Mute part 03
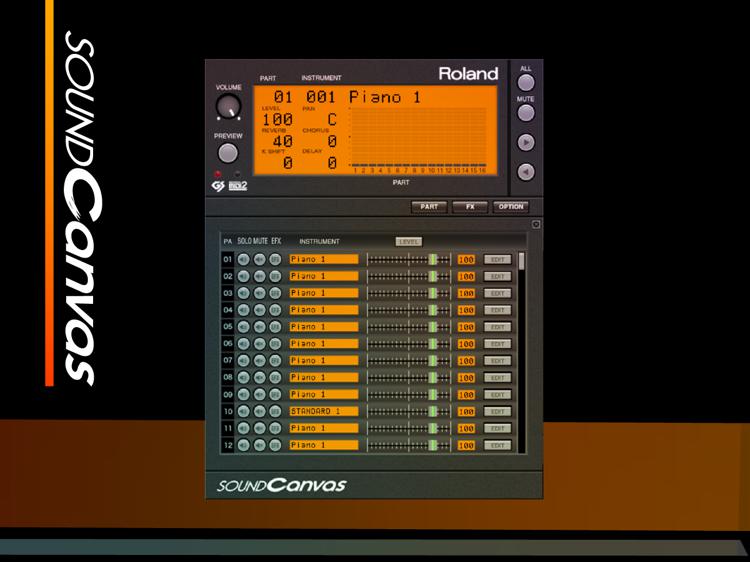This screenshot has width=750, height=562. tap(259, 293)
